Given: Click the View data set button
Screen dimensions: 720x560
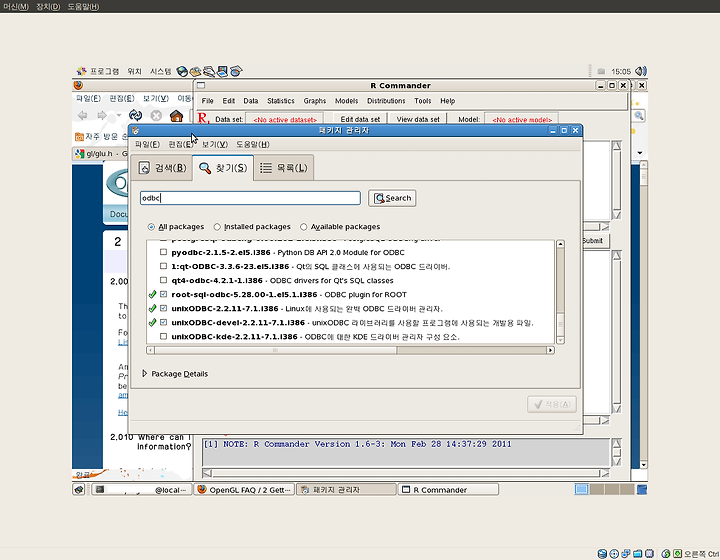Looking at the screenshot, I should [418, 119].
